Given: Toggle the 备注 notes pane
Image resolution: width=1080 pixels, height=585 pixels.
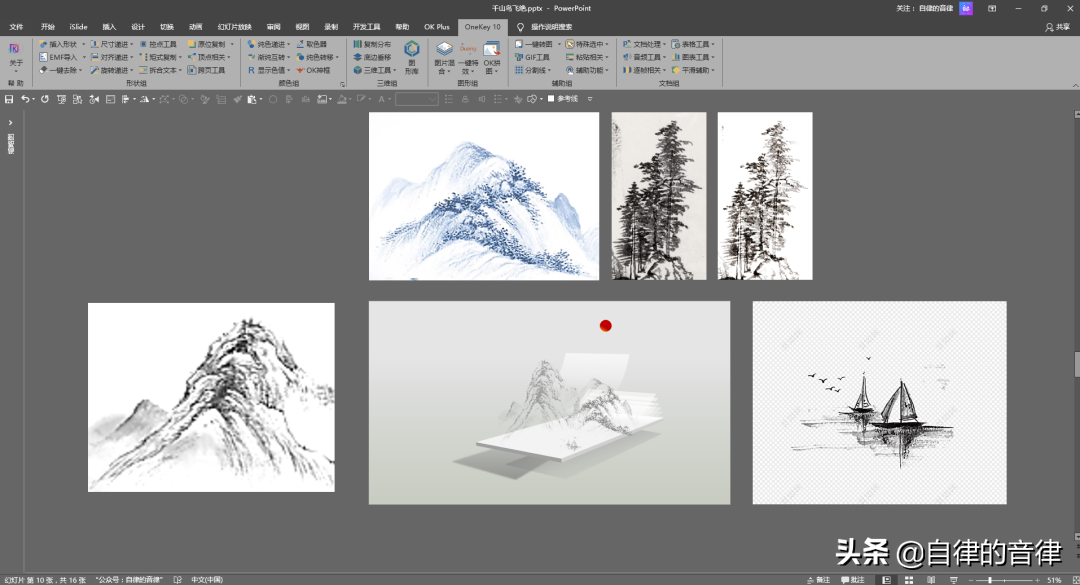Looking at the screenshot, I should pyautogui.click(x=817, y=580).
